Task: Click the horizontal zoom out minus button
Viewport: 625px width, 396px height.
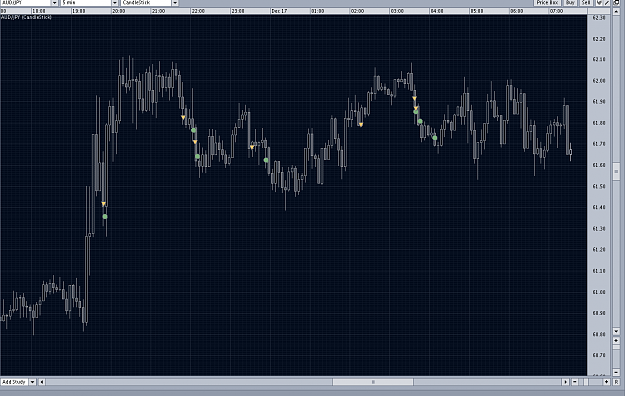Action: (x=575, y=382)
